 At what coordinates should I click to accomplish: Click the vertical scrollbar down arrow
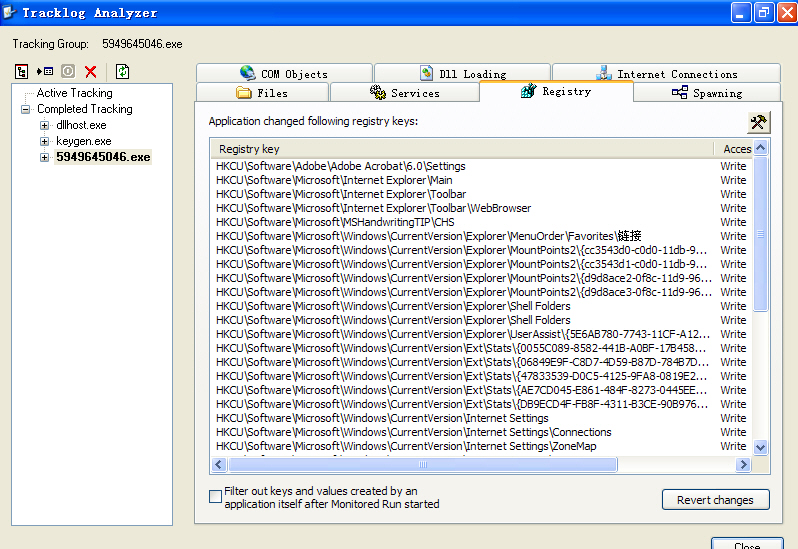[760, 448]
